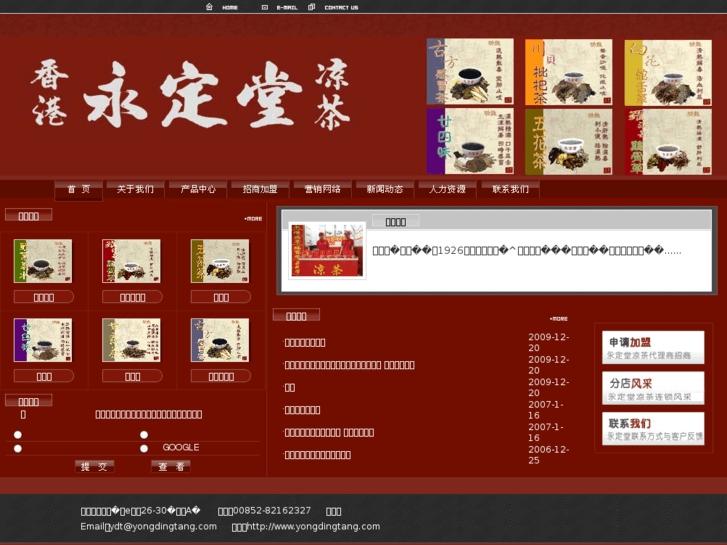Open the olive-striped product thumbnail top row
The height and width of the screenshot is (545, 727).
[x=220, y=261]
